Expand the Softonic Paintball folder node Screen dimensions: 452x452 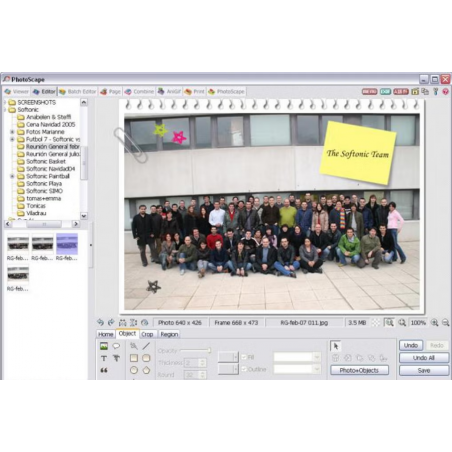pyautogui.click(x=12, y=176)
